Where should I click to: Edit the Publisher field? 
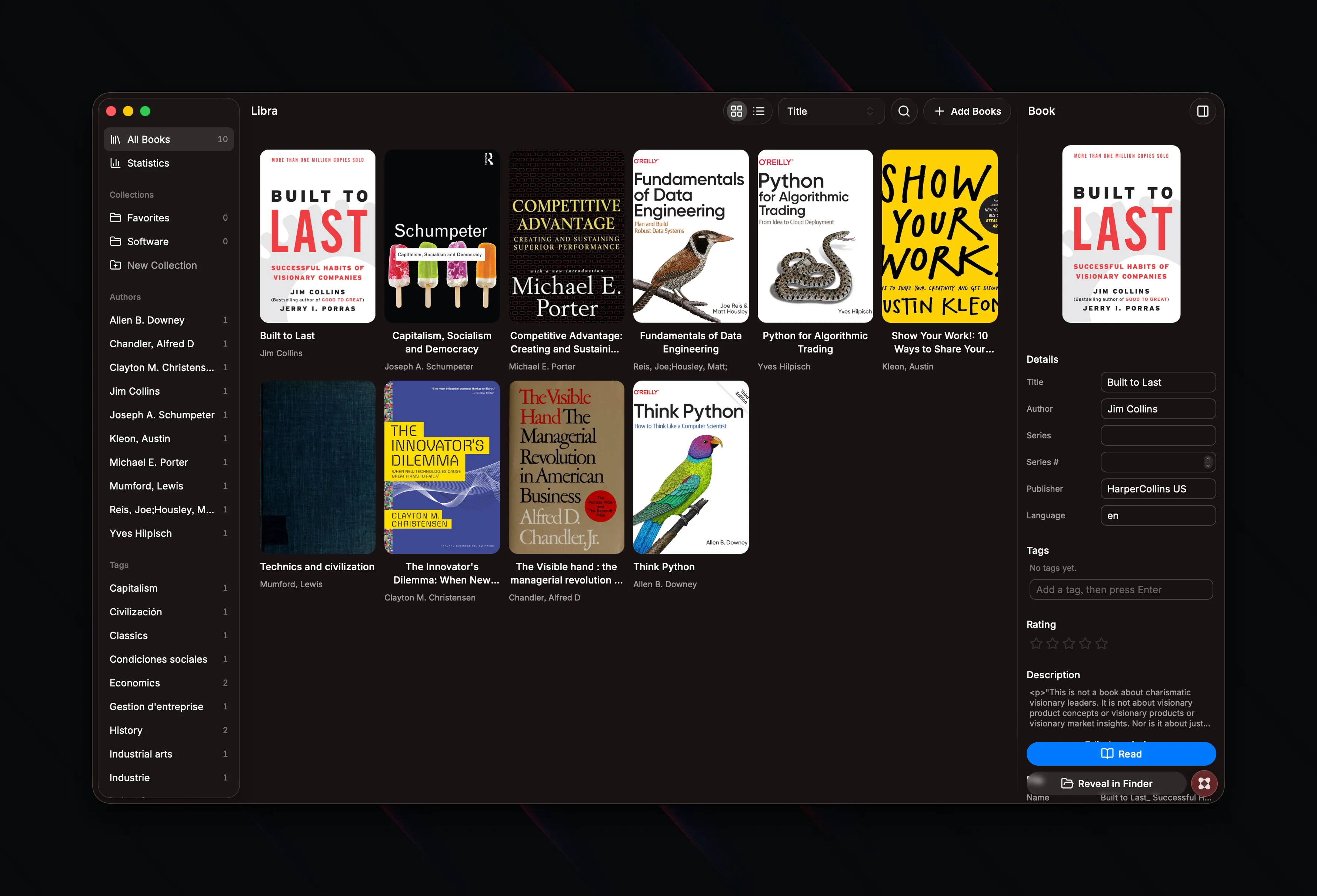tap(1158, 489)
